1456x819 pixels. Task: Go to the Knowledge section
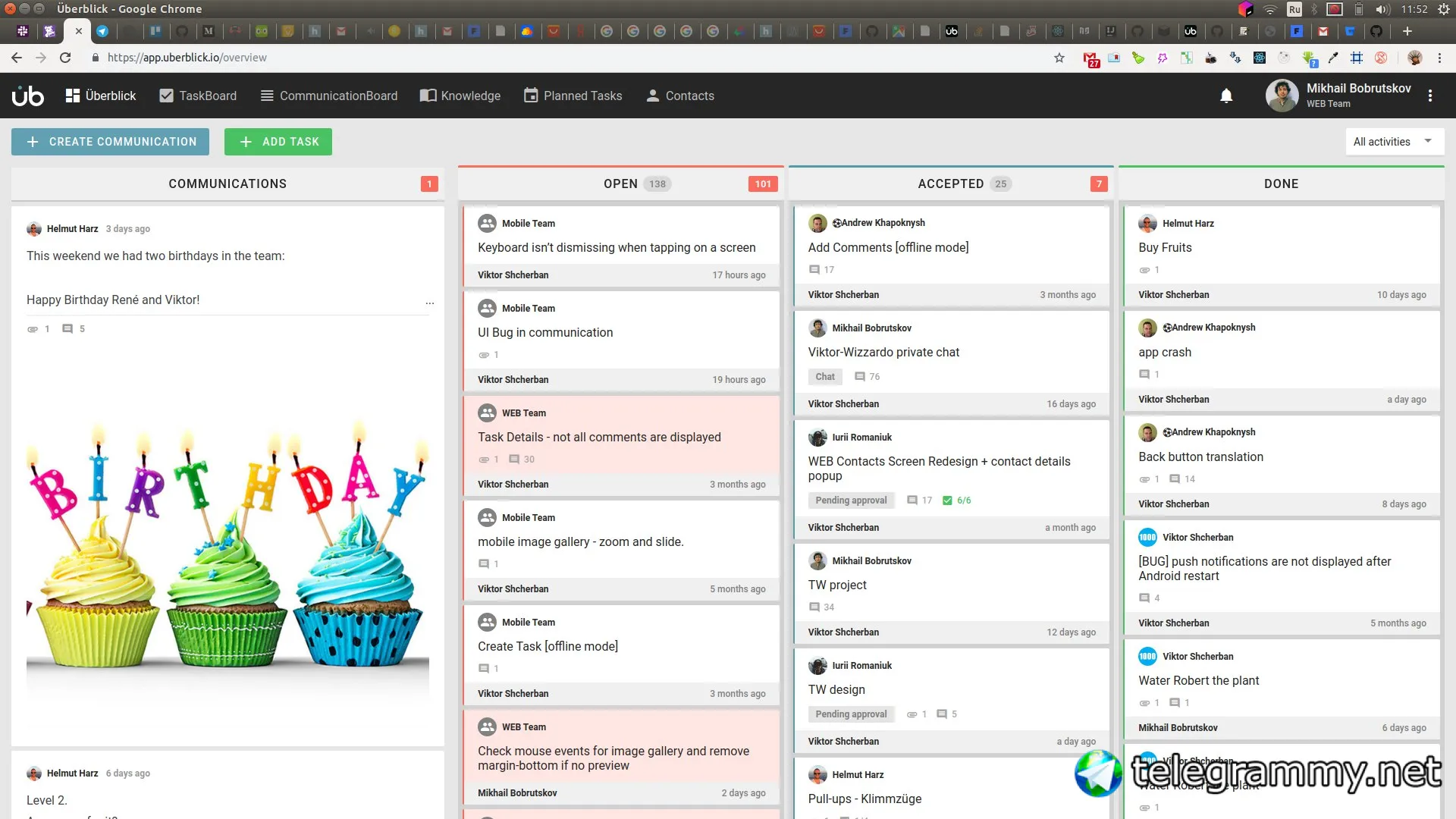(x=460, y=96)
